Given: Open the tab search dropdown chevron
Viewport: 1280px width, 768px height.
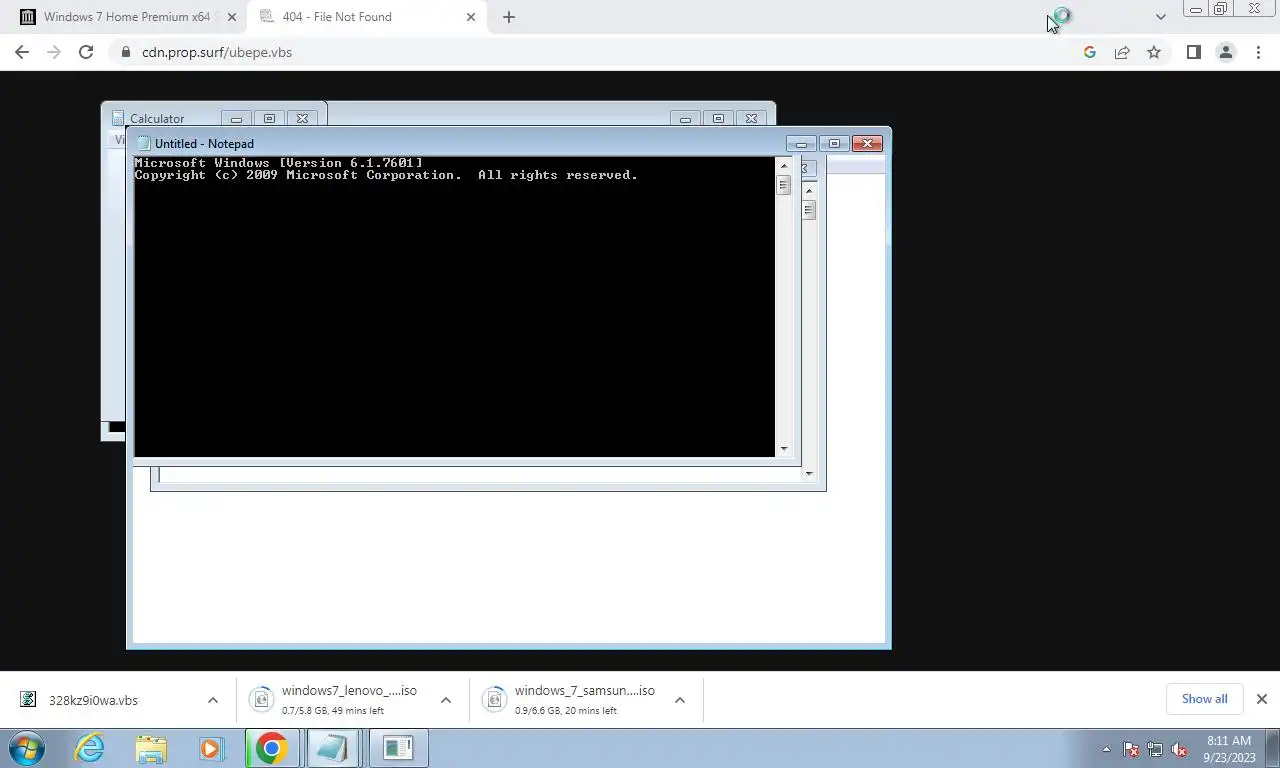Looking at the screenshot, I should [1160, 17].
